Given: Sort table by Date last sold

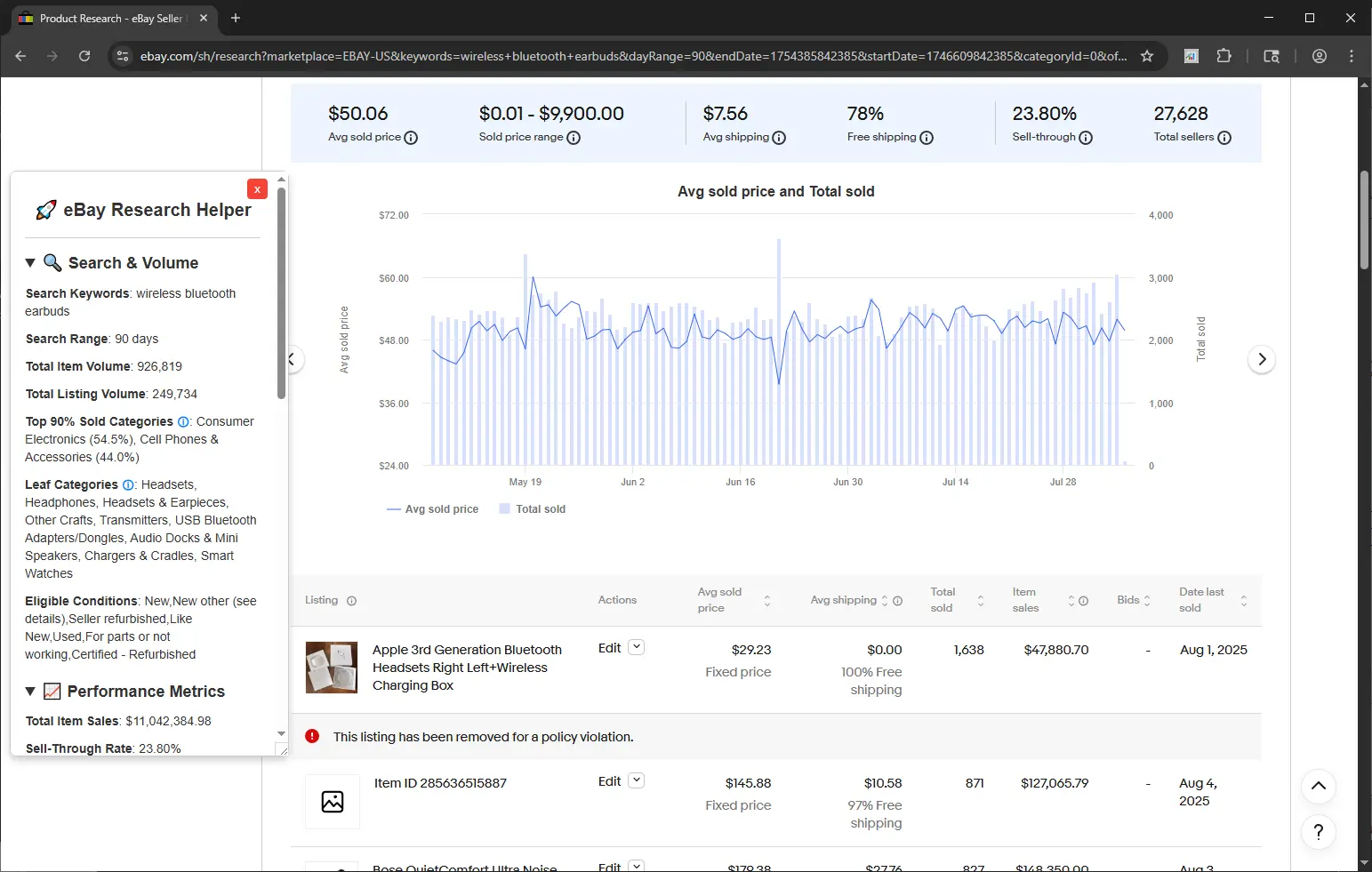Looking at the screenshot, I should [1244, 601].
